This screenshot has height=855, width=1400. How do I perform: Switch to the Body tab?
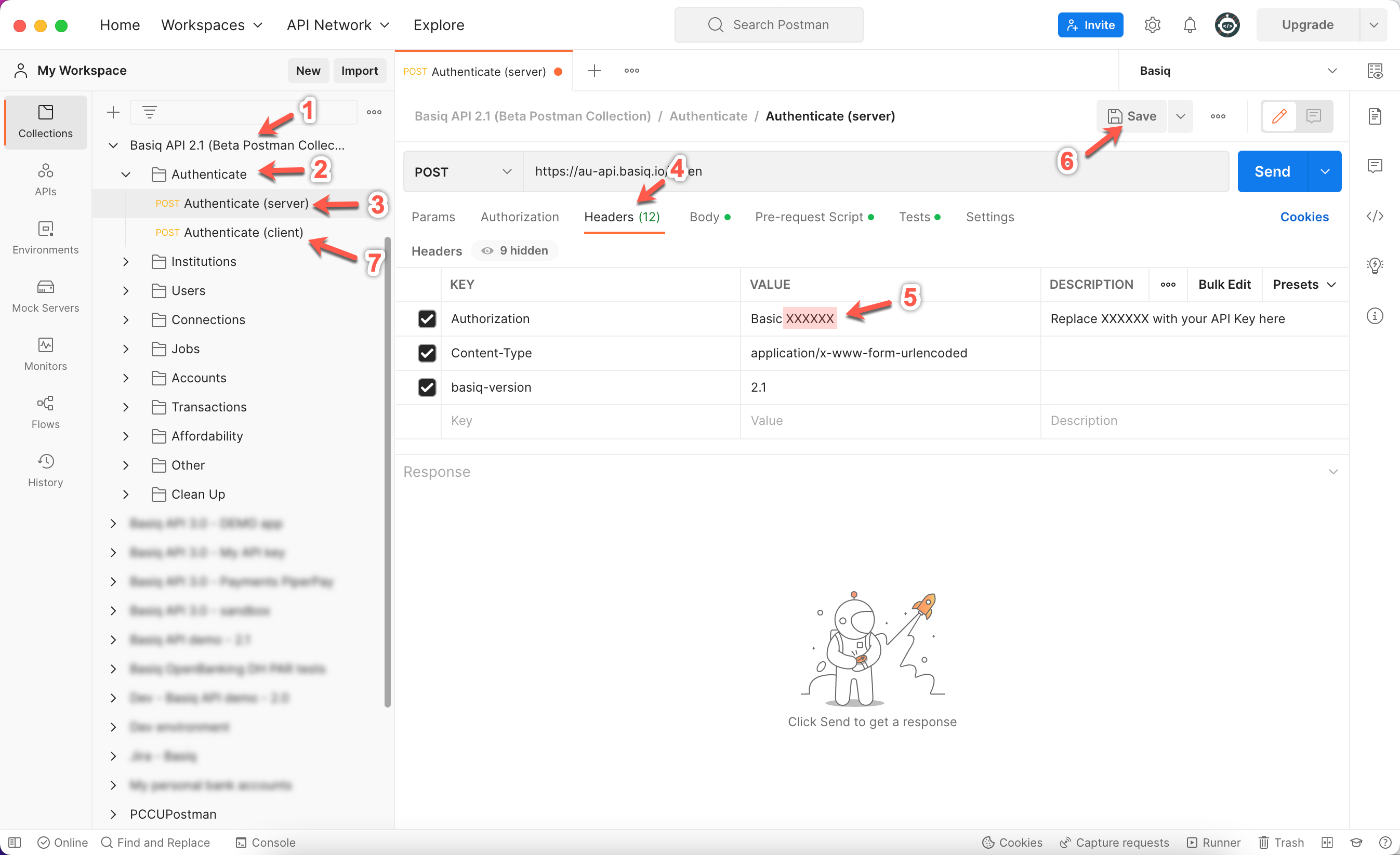click(x=705, y=217)
